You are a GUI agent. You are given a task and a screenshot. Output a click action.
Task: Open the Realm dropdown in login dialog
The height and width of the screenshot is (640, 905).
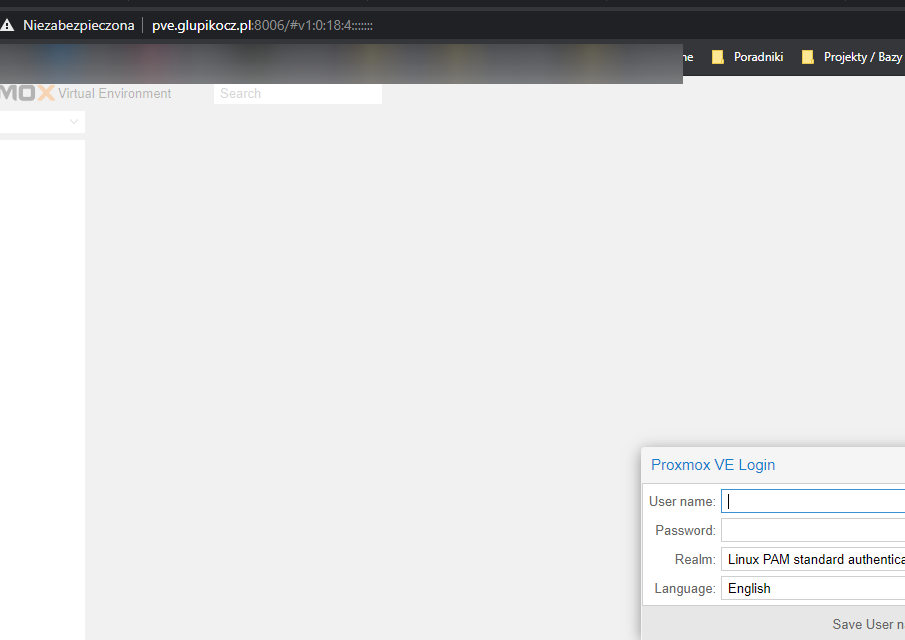(812, 559)
